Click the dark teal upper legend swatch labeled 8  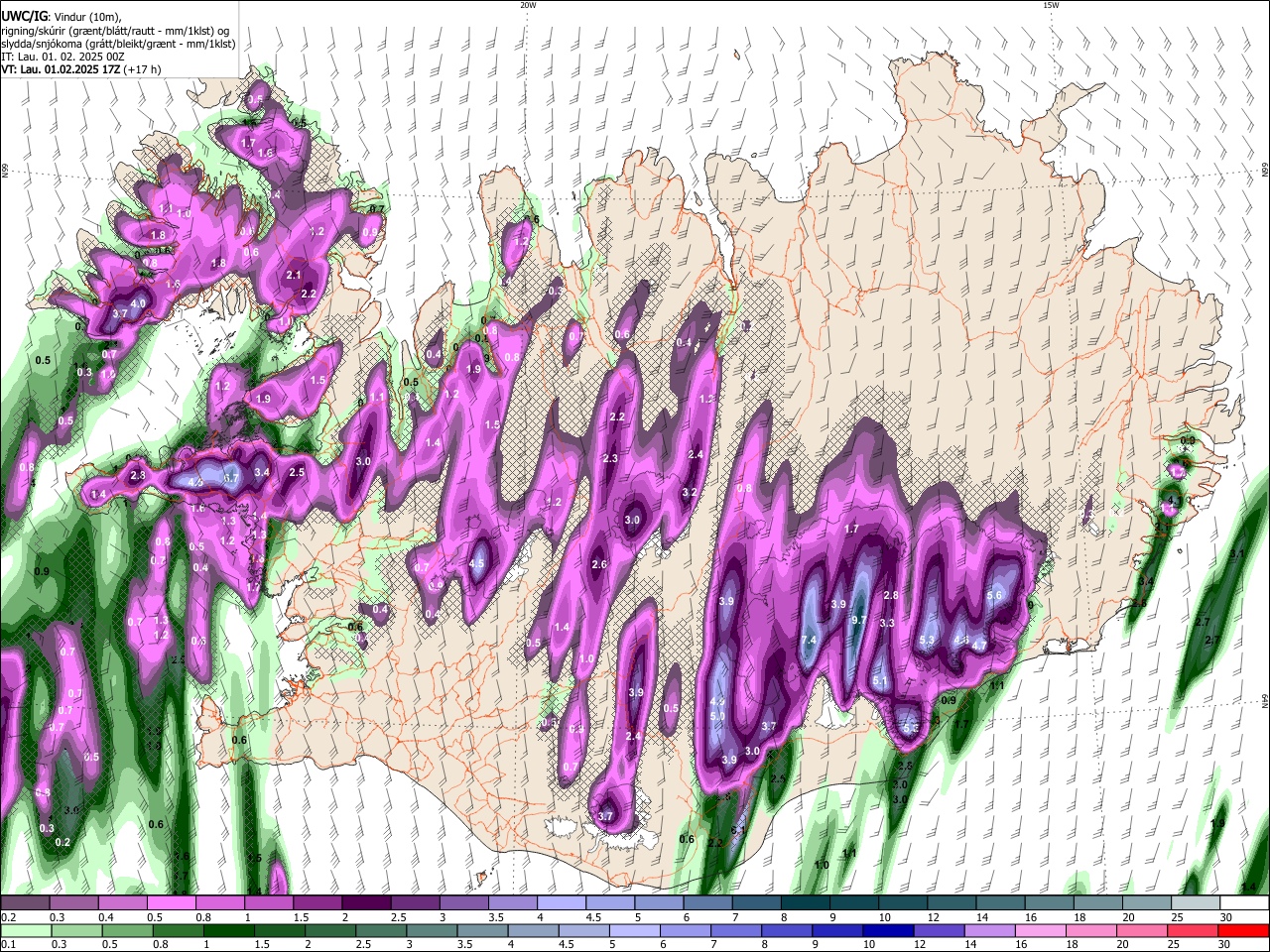[806, 903]
